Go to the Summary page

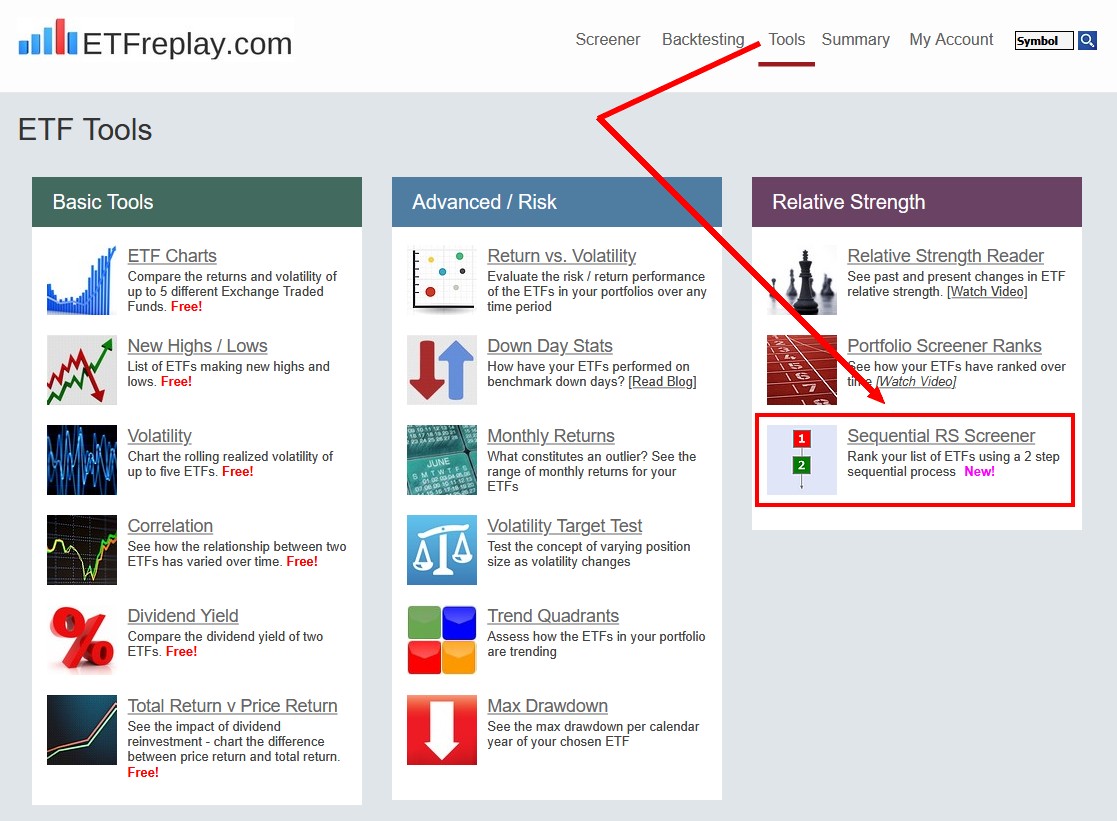click(856, 39)
